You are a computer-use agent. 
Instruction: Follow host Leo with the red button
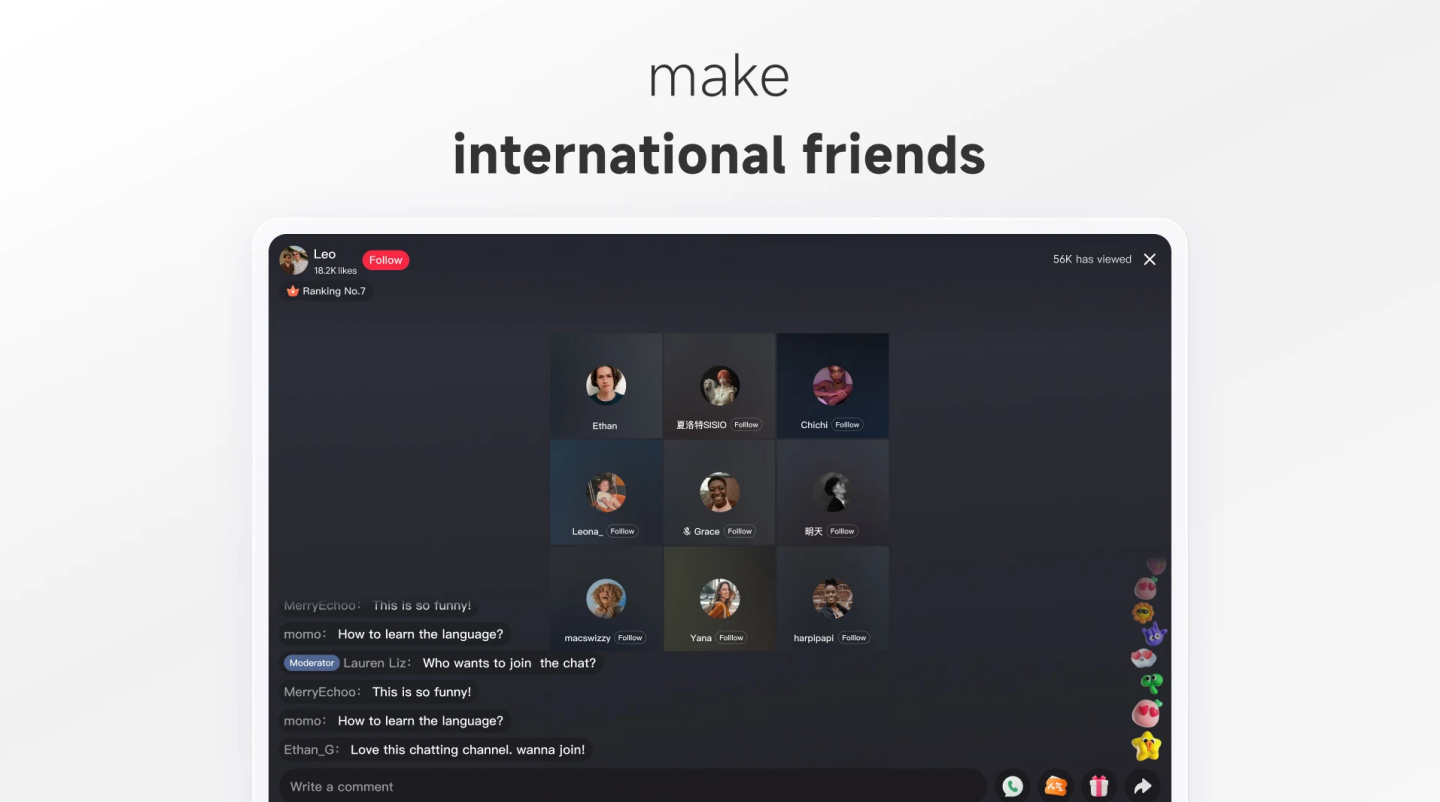pos(385,260)
